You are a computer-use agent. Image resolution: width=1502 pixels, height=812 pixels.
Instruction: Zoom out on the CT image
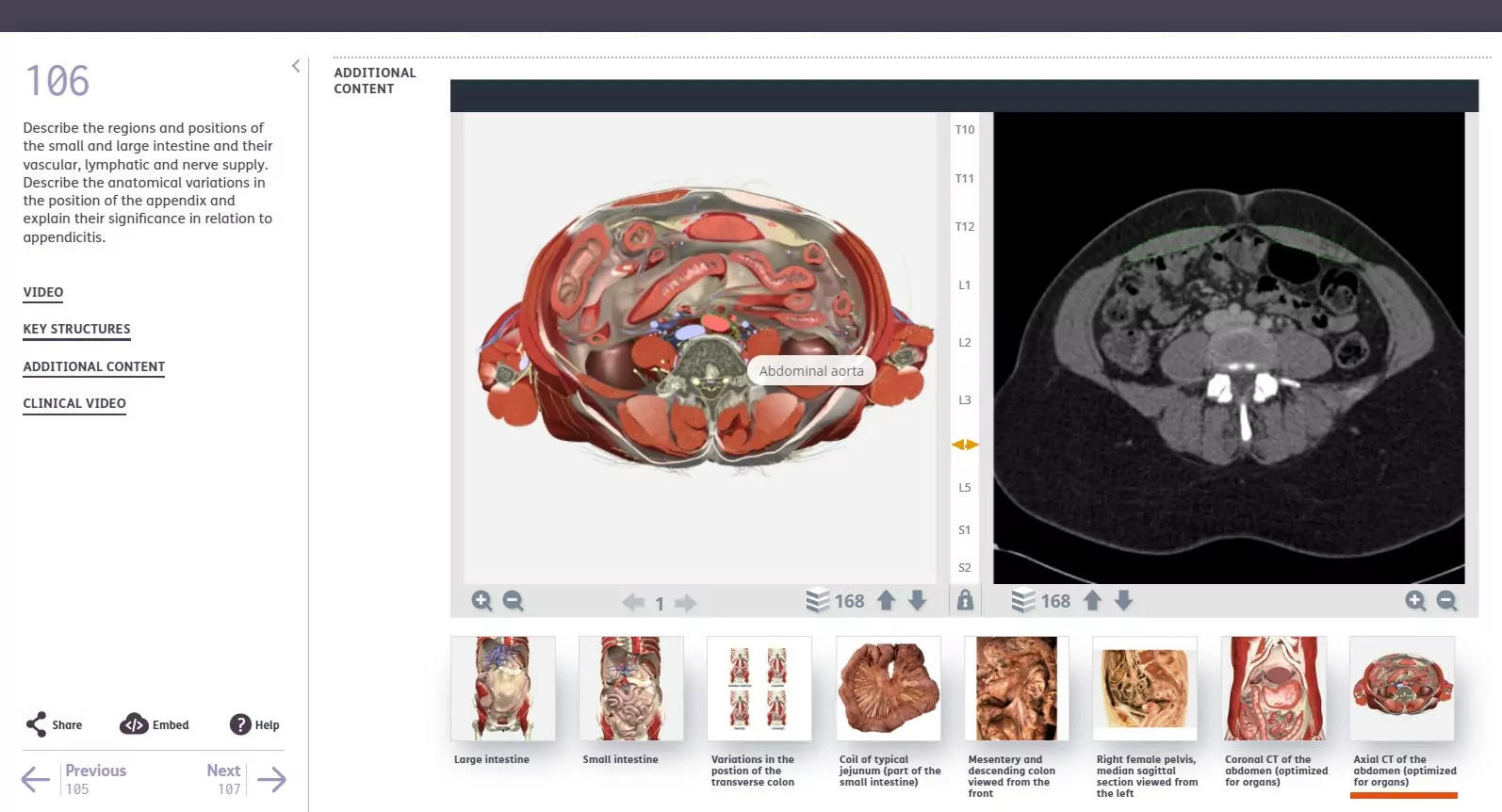(1446, 601)
